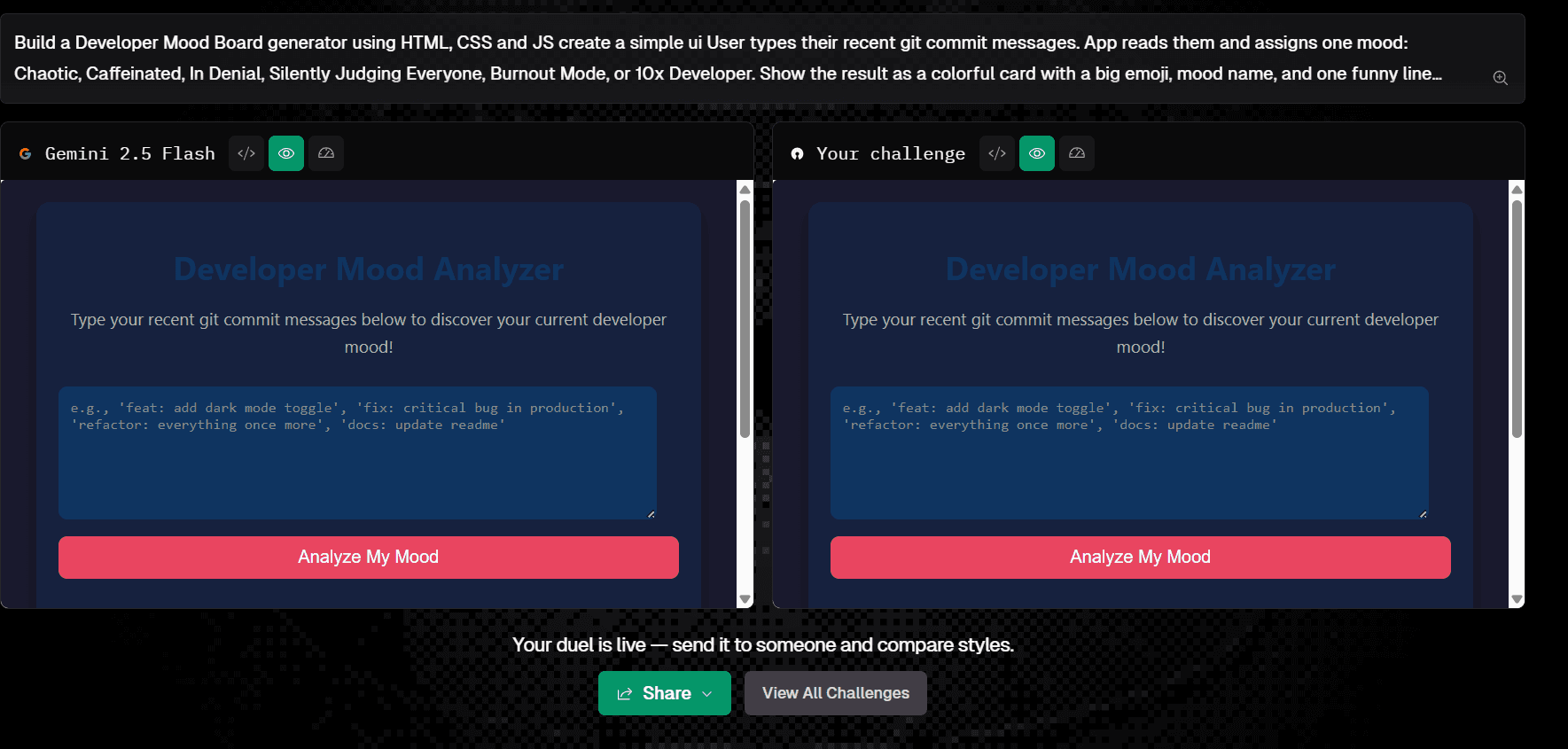Toggle preview eye in Your challenge panel
Image resolution: width=1568 pixels, height=749 pixels.
1037,153
